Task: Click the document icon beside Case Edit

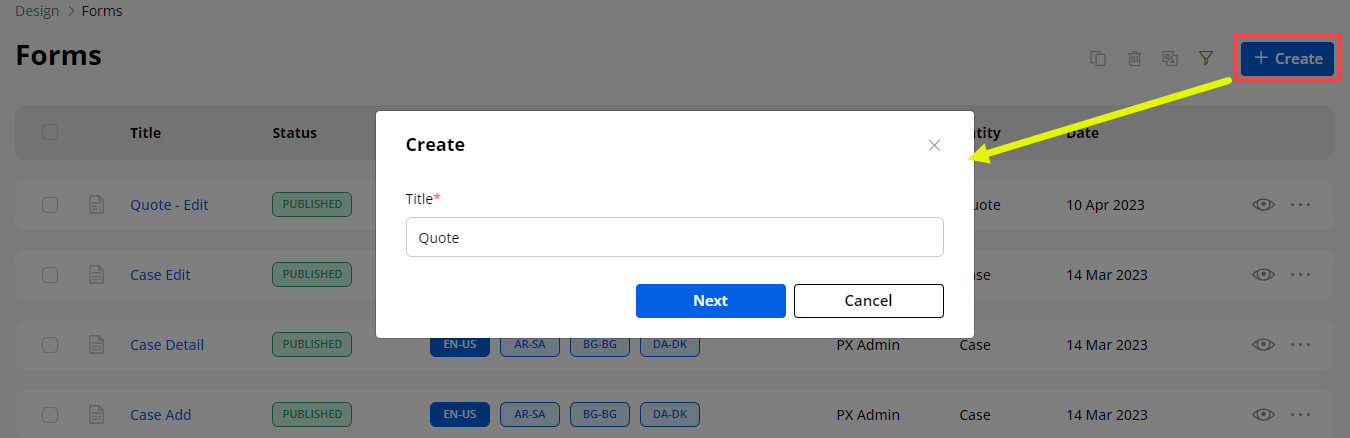Action: [x=97, y=275]
